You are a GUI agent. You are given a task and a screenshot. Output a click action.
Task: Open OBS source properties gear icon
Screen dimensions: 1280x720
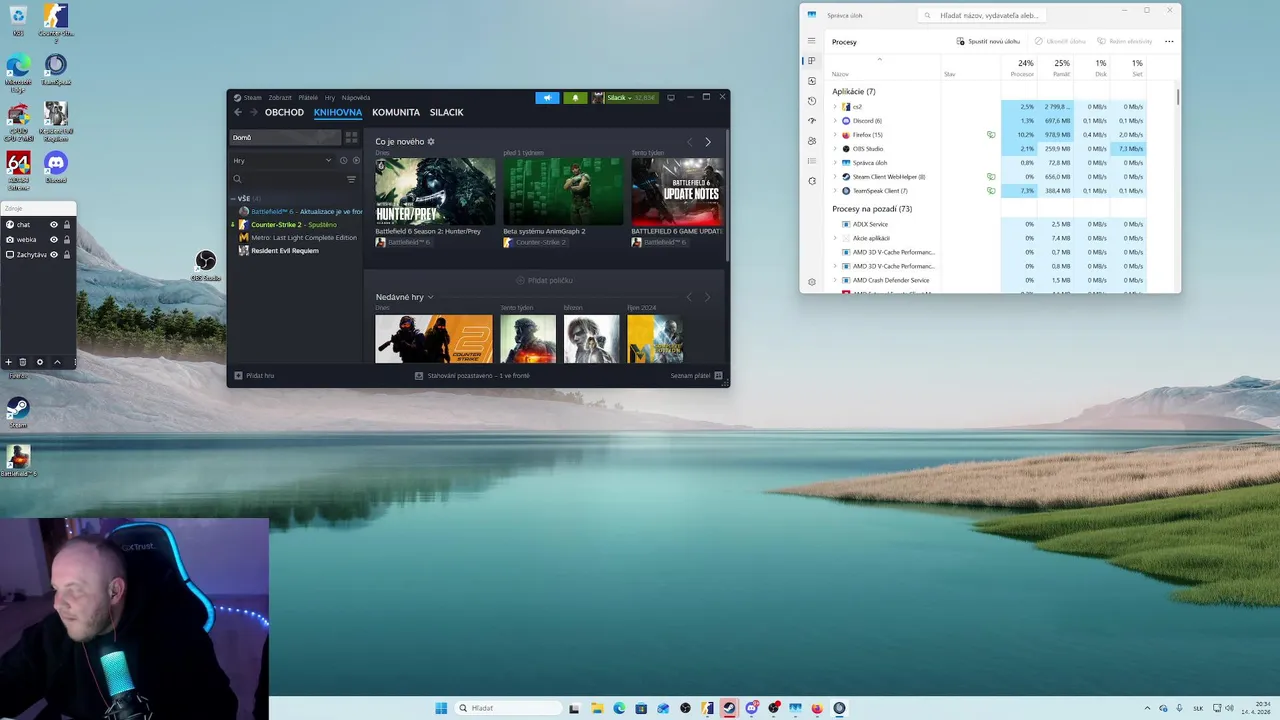click(x=40, y=362)
